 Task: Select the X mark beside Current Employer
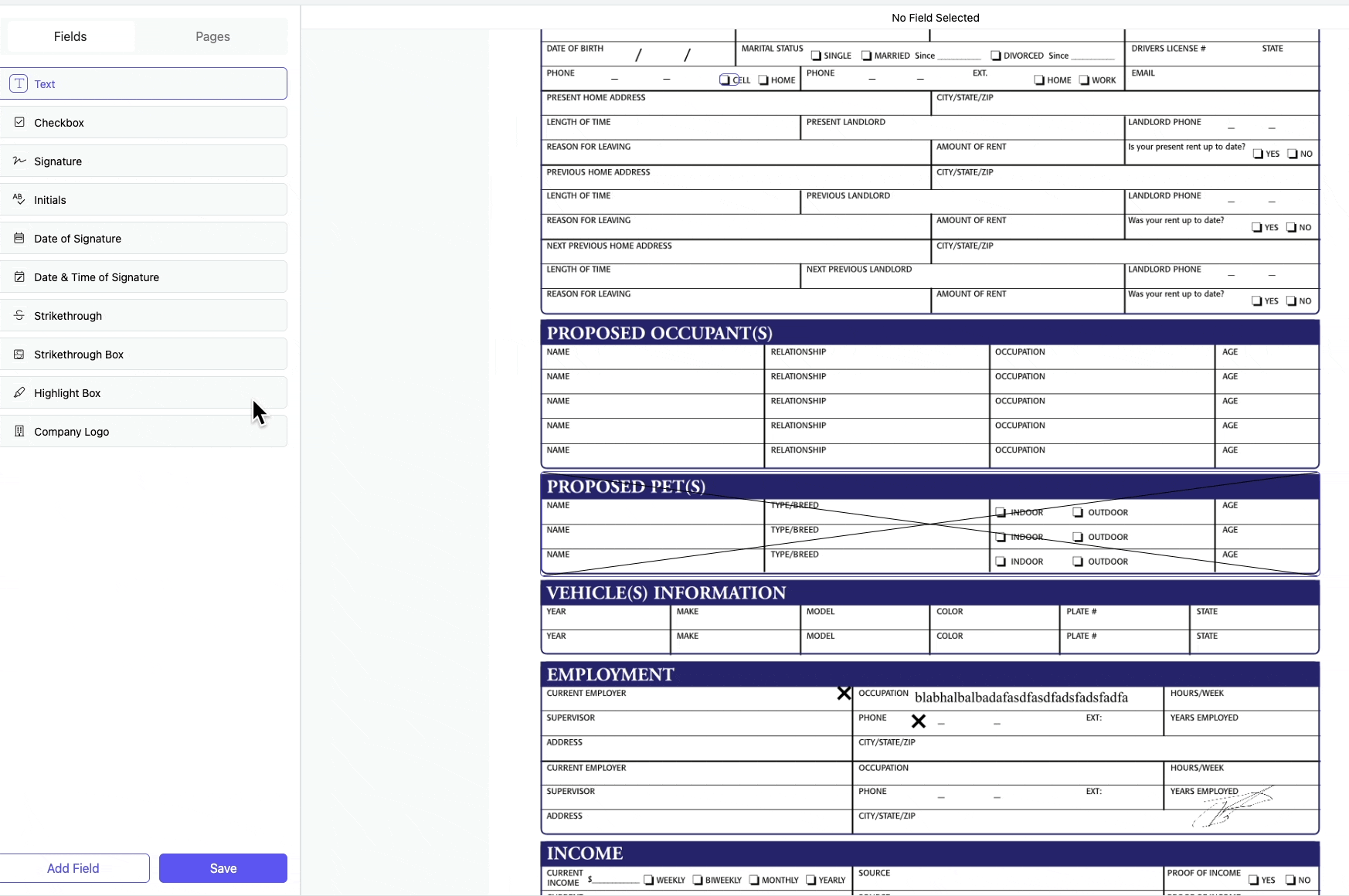844,694
